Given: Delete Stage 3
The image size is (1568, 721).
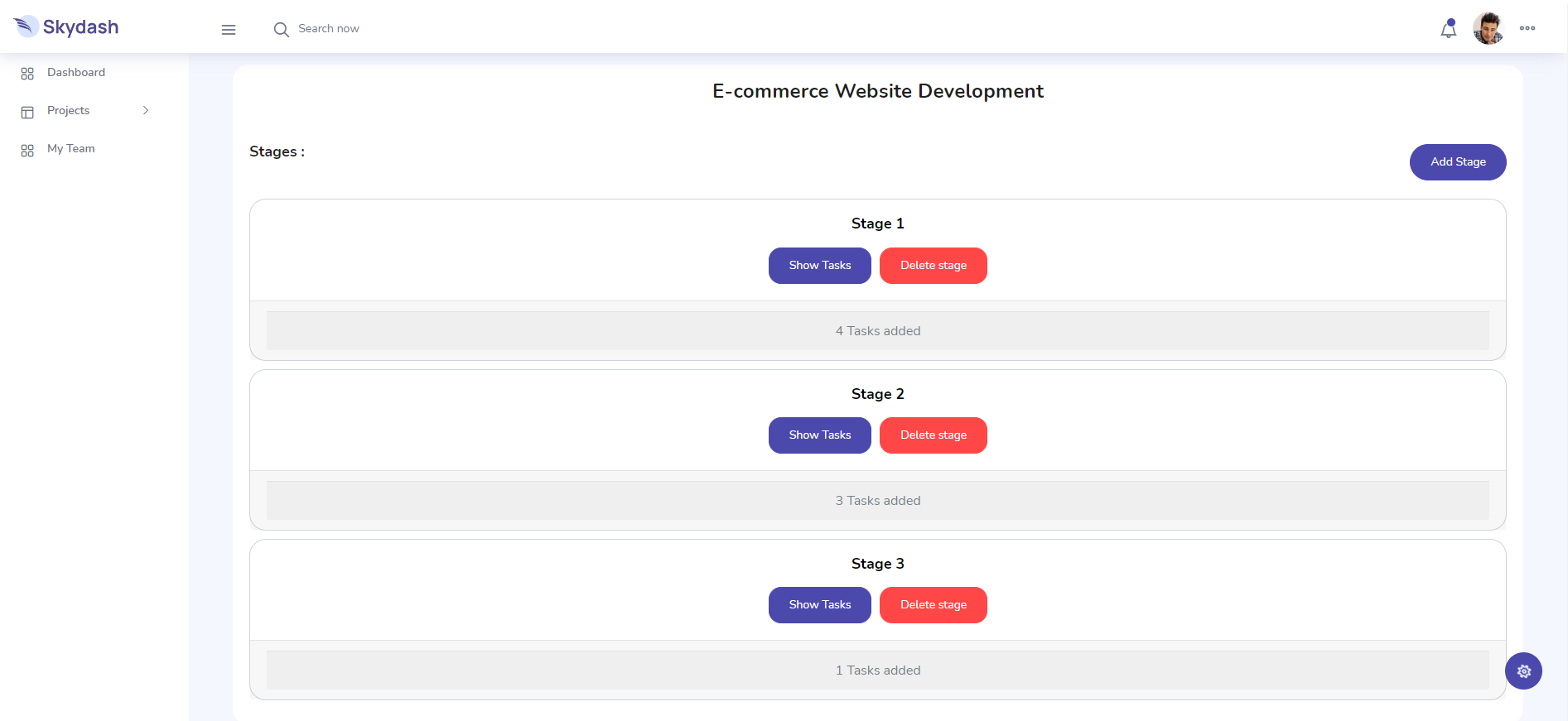Looking at the screenshot, I should 933,605.
